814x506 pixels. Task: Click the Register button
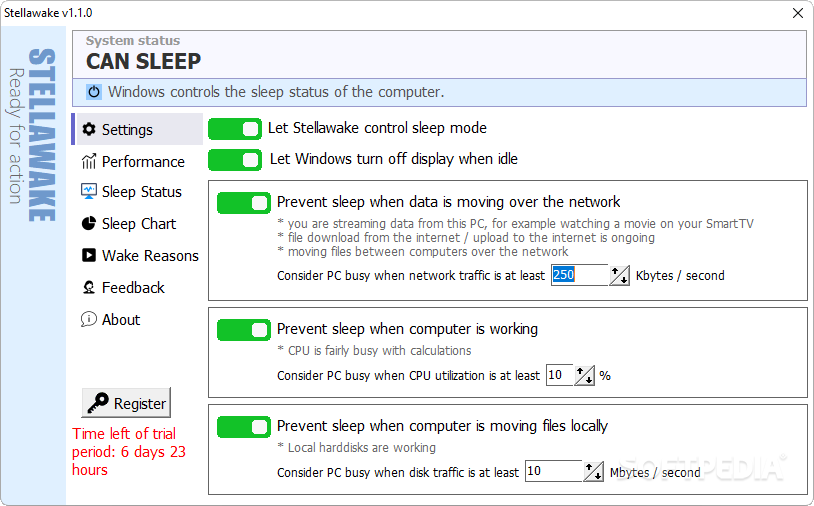(x=126, y=403)
